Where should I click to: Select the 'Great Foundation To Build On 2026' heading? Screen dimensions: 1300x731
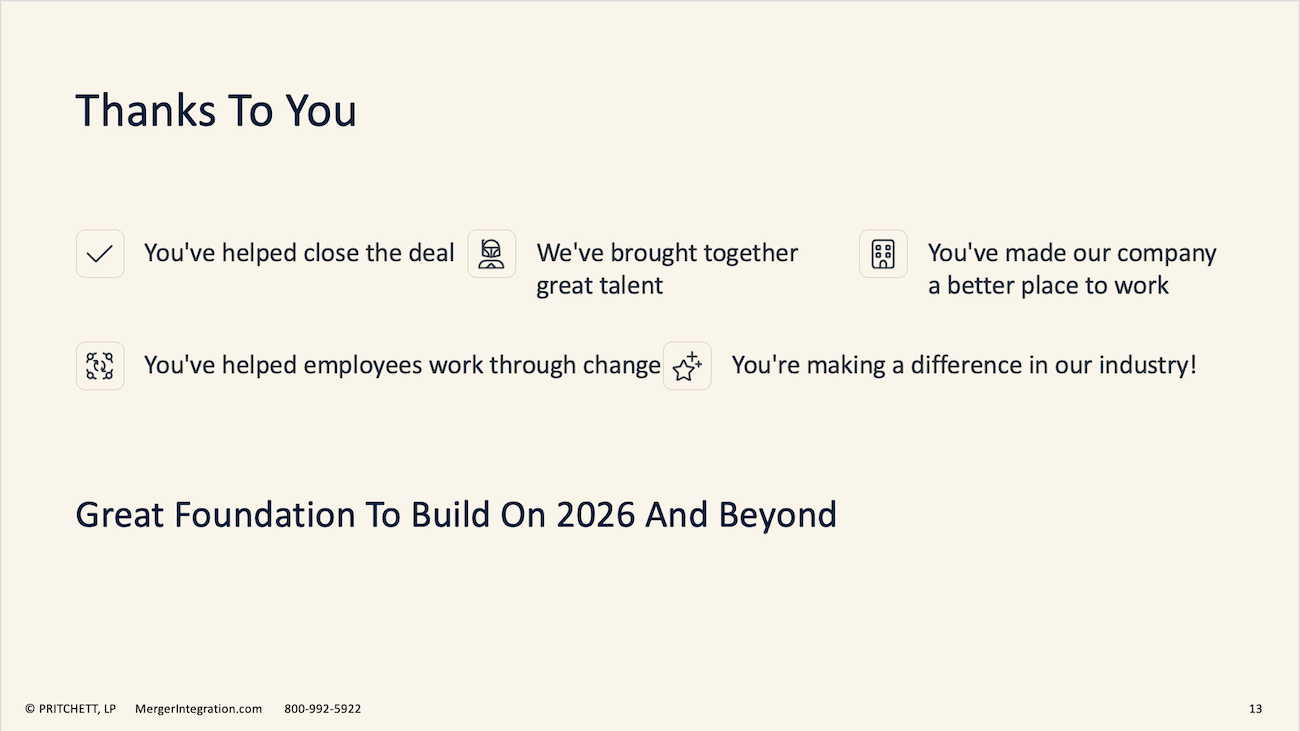(x=456, y=515)
